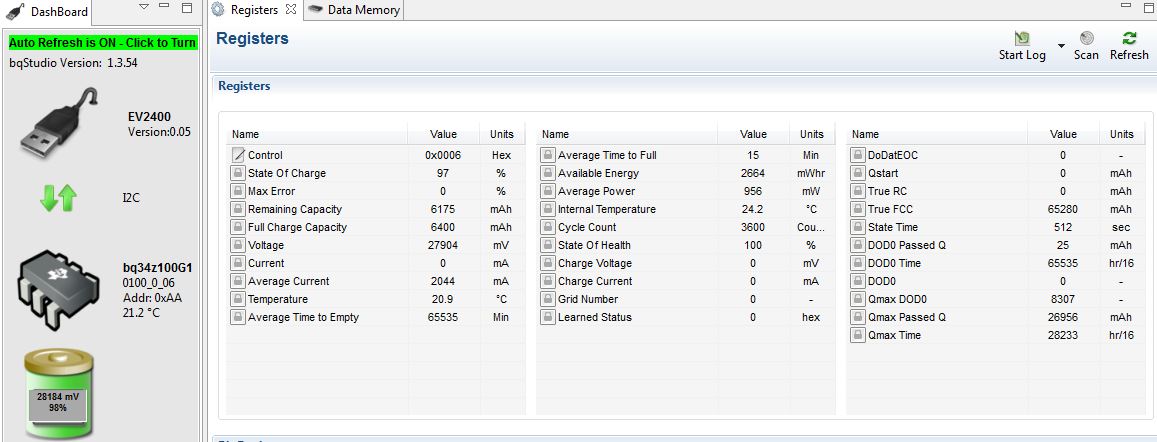The height and width of the screenshot is (442, 1157).
Task: Select the Charge Voltage row name
Action: click(x=595, y=263)
